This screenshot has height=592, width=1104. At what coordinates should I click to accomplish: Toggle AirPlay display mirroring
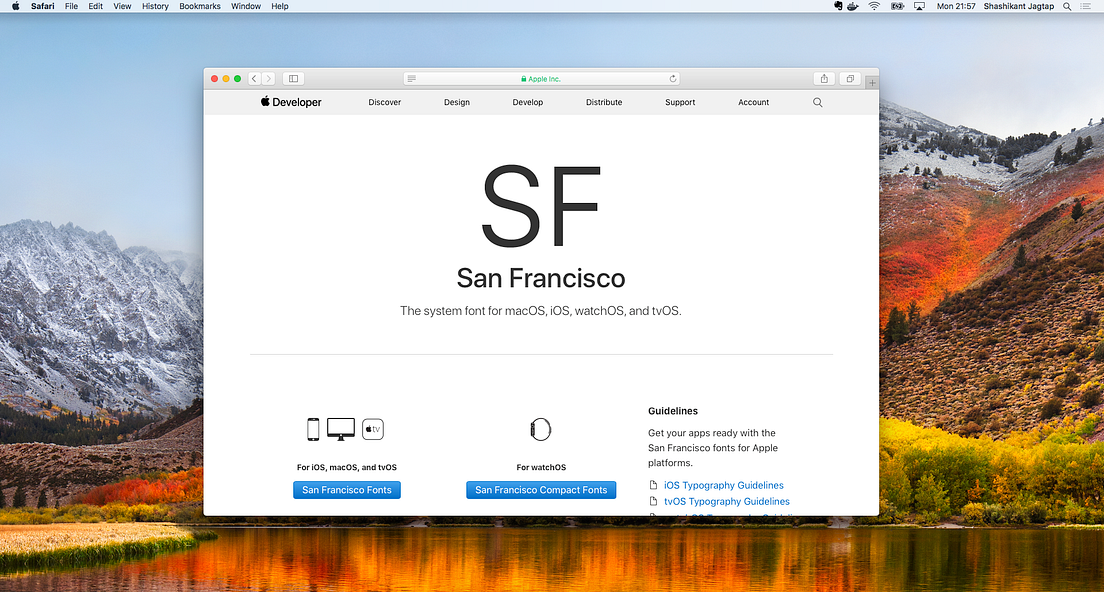[919, 6]
